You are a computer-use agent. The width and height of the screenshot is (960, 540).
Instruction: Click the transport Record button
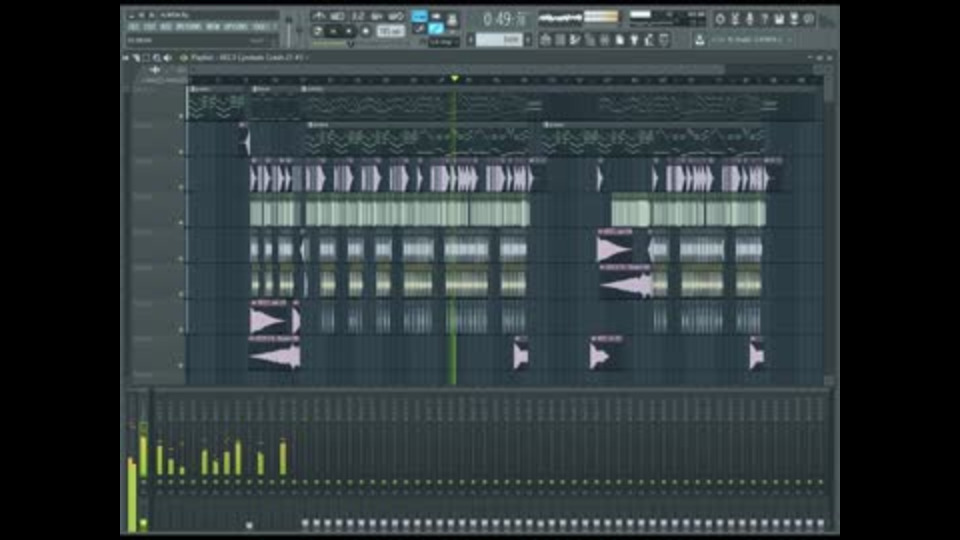pyautogui.click(x=366, y=31)
